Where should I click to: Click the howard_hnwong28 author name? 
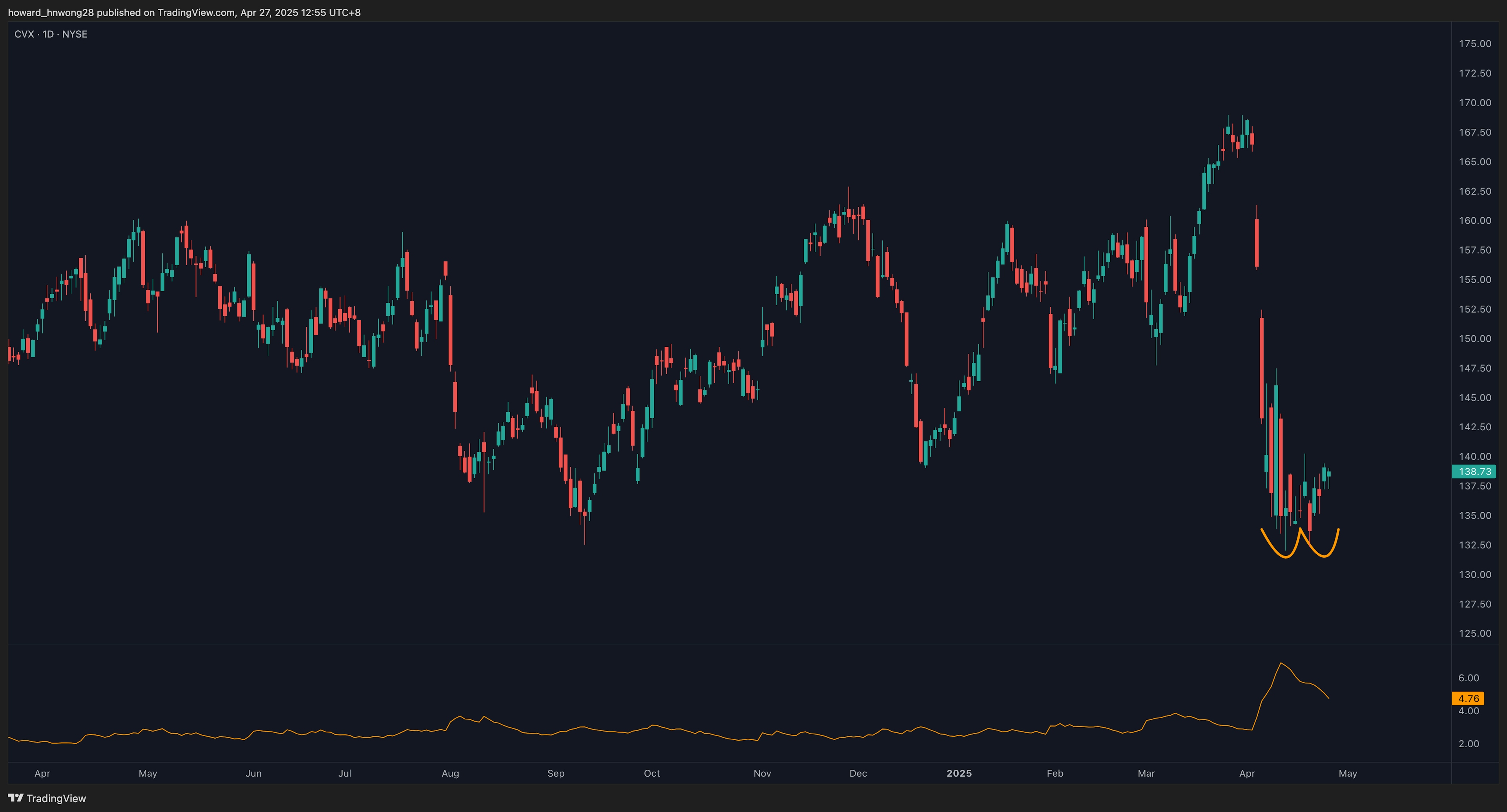[51, 12]
